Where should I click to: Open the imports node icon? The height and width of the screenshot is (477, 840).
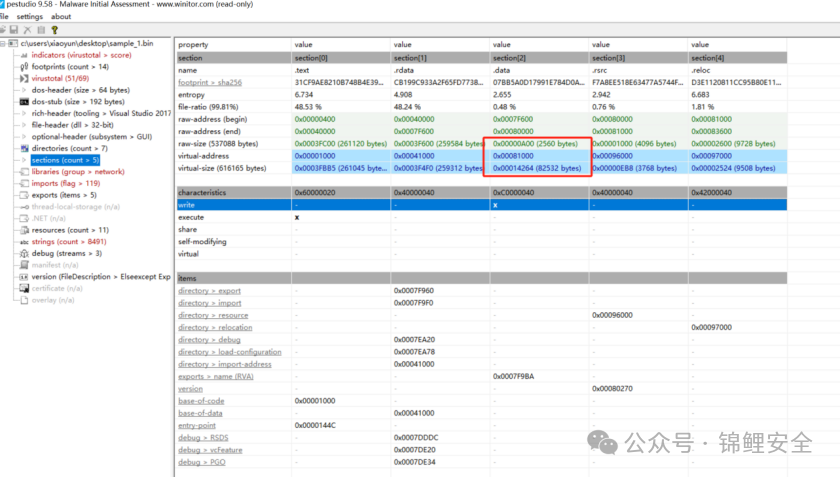coord(24,183)
